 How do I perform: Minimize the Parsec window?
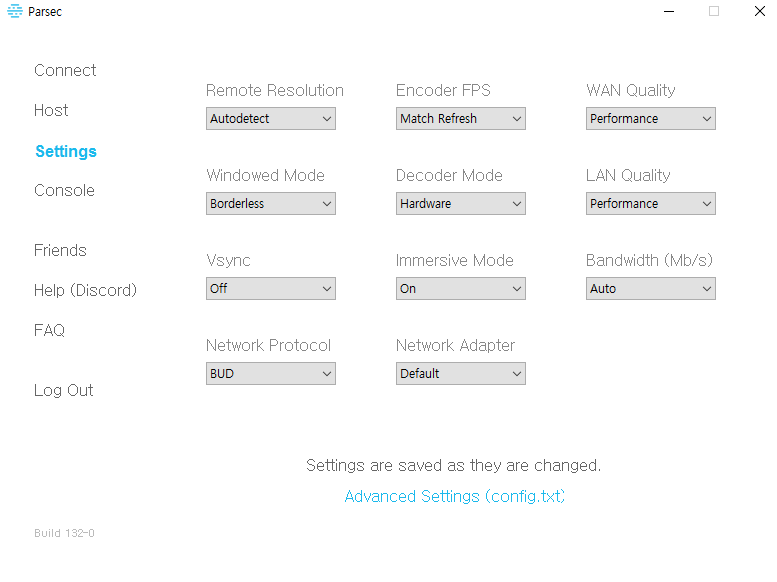[669, 11]
